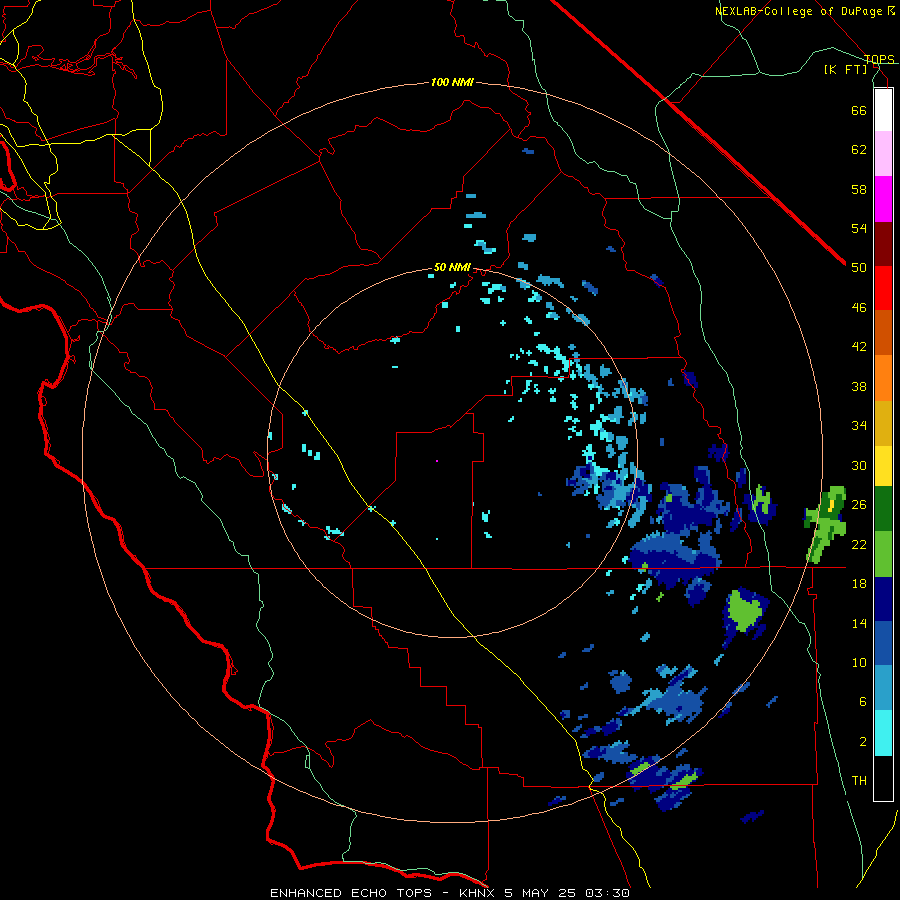
Task: Click the legend value 22
Action: [x=859, y=544]
